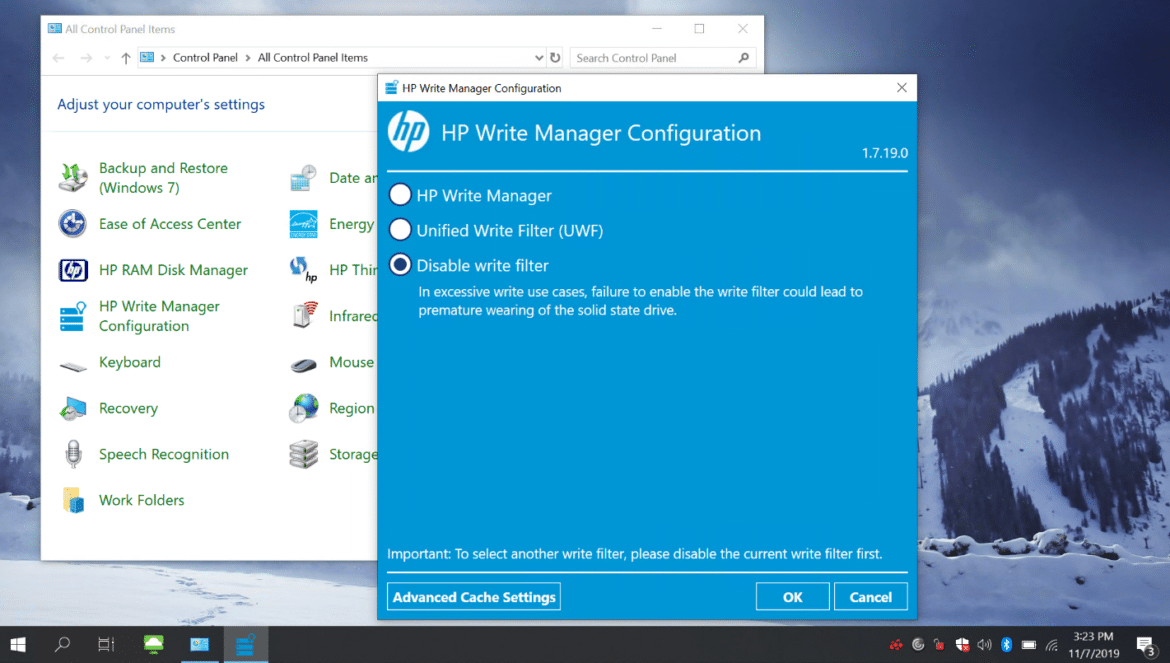The width and height of the screenshot is (1170, 663).
Task: Cancel the HP Write Manager Configuration dialog
Action: point(870,597)
